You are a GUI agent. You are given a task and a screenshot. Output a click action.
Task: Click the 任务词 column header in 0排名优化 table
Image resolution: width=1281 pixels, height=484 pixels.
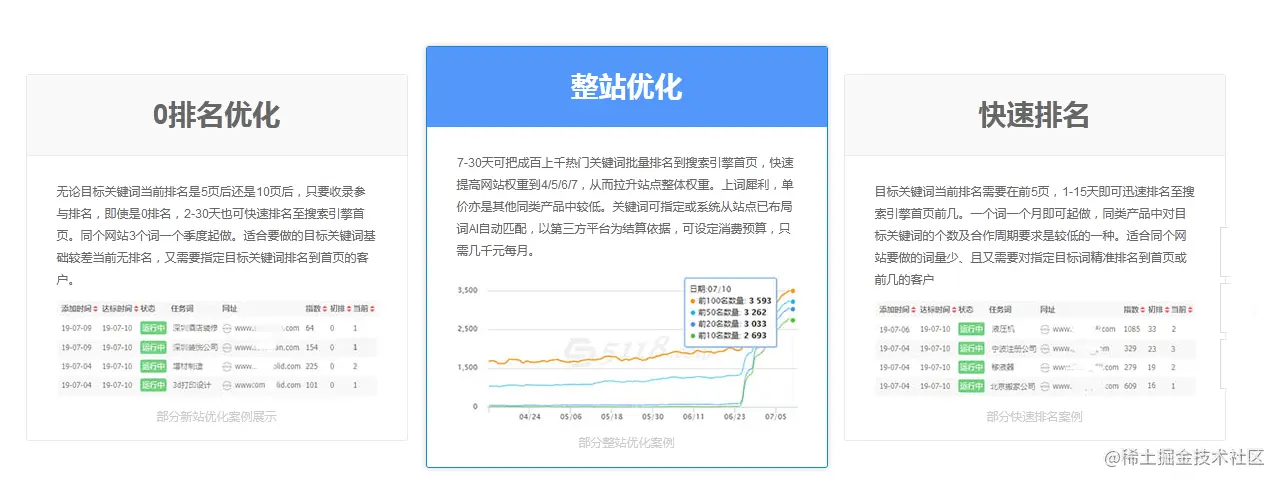182,309
